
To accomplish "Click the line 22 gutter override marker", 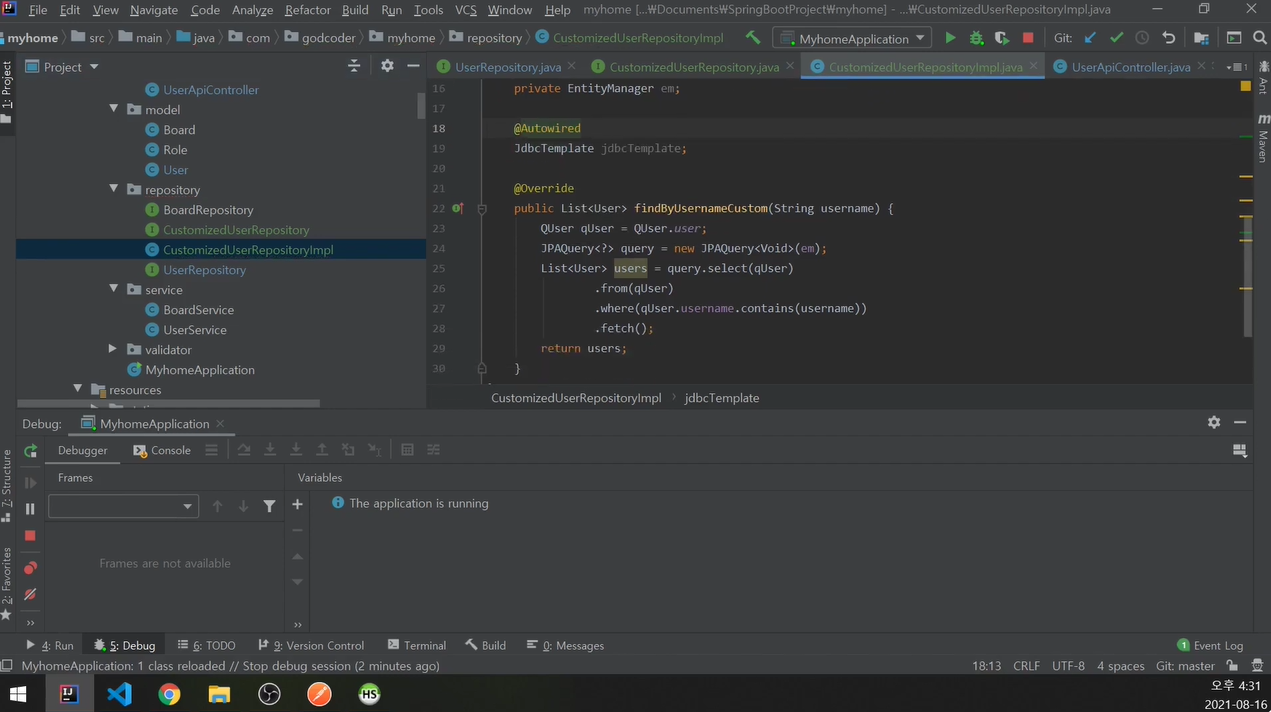I will tap(457, 208).
